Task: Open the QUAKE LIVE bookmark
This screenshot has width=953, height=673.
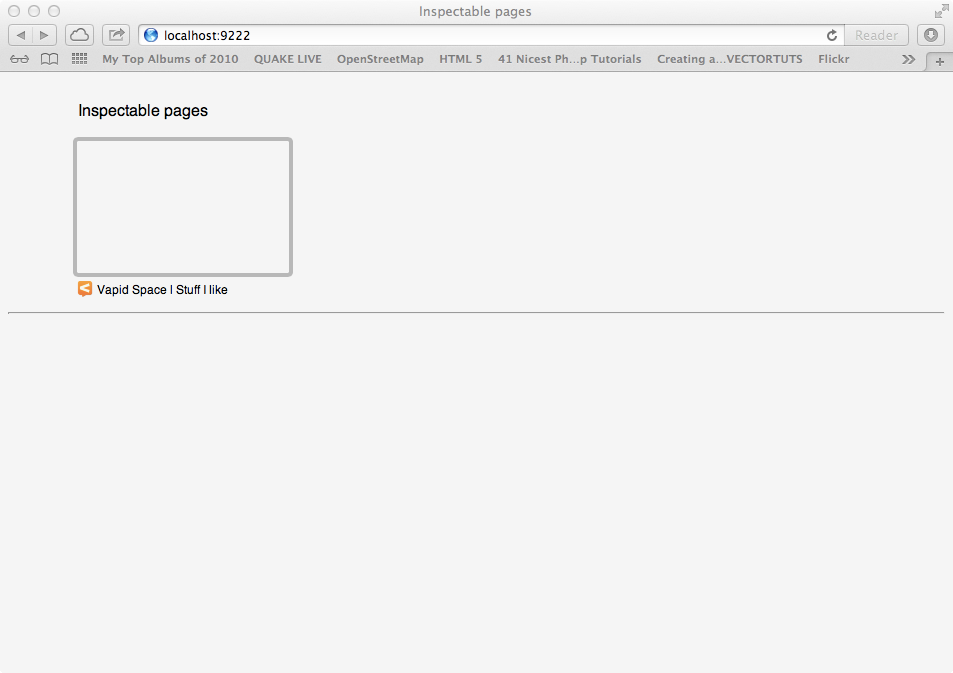Action: pyautogui.click(x=287, y=59)
